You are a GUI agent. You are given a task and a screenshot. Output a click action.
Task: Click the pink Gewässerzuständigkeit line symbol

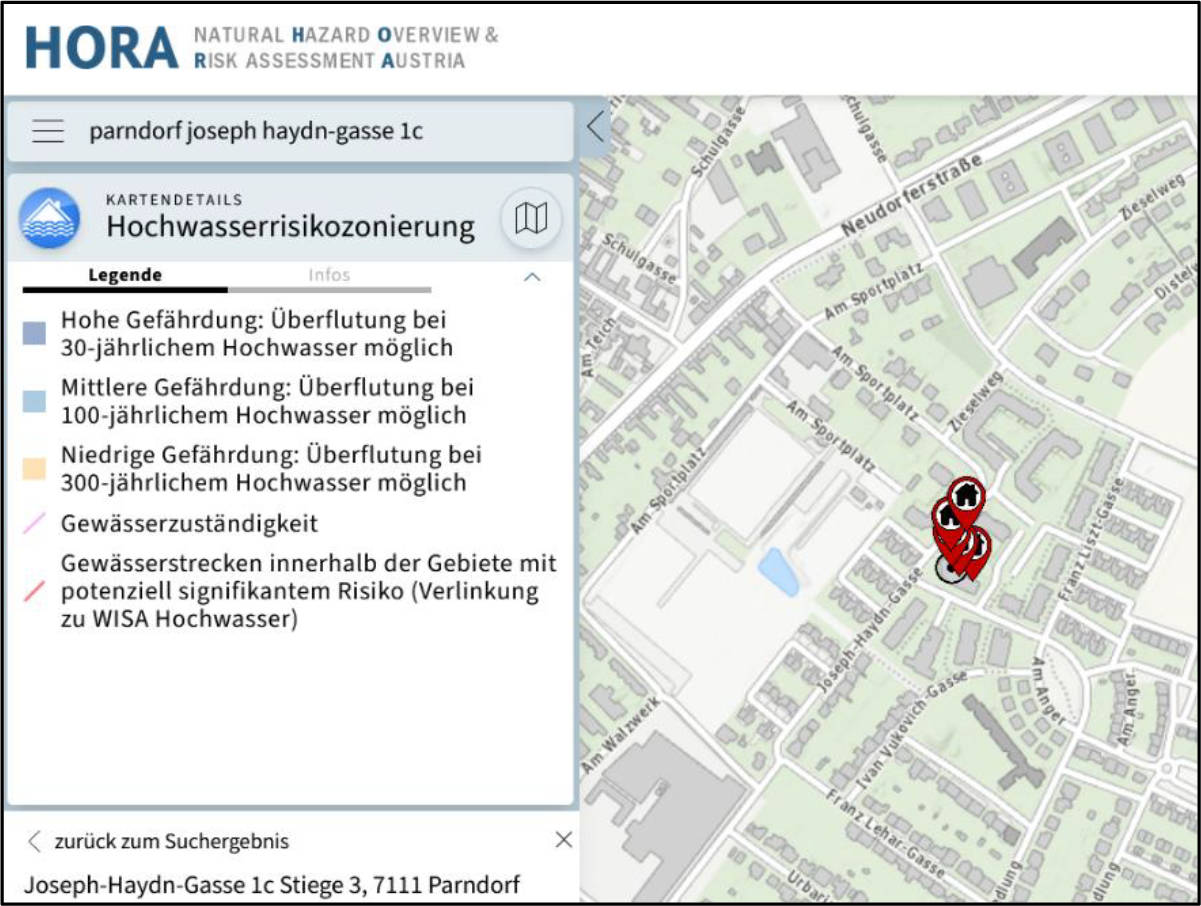point(35,523)
